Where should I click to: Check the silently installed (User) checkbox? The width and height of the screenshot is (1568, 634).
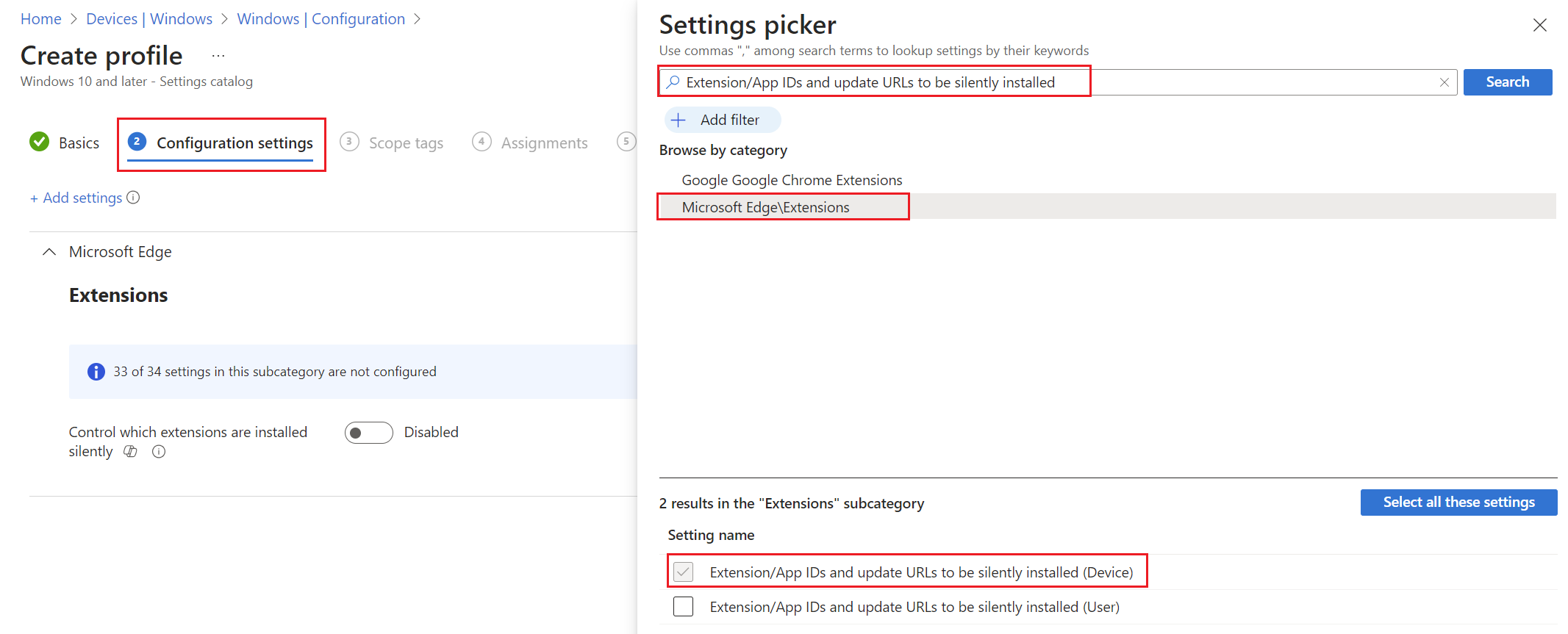[x=684, y=607]
